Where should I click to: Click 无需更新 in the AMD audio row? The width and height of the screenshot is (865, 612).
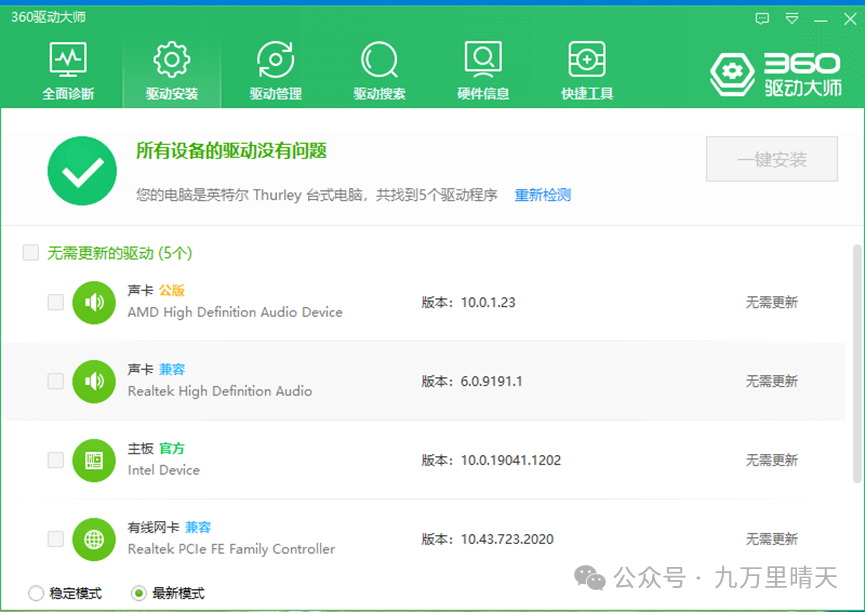tap(772, 302)
